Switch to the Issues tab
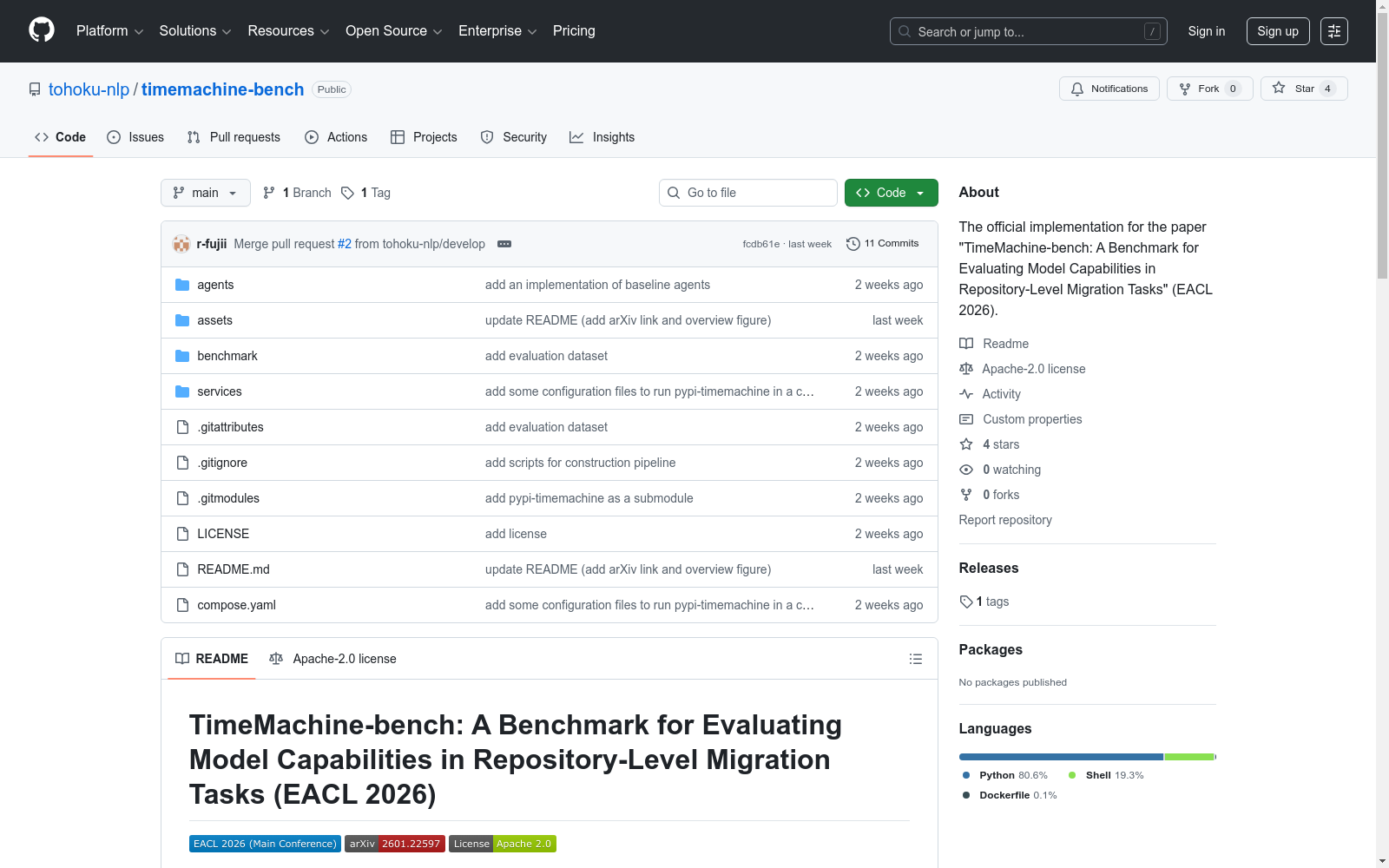Viewport: 1389px width, 868px height. [135, 137]
